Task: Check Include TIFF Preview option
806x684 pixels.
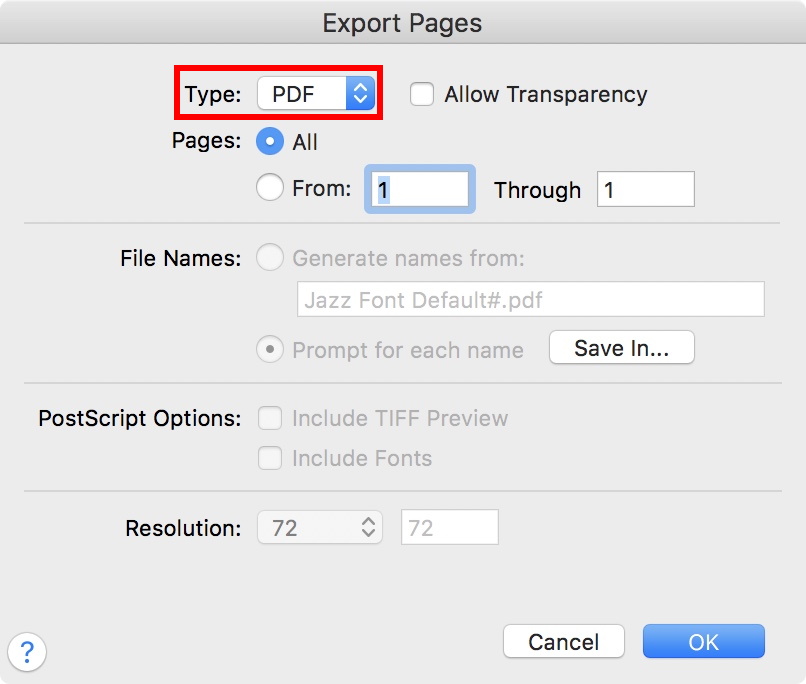Action: click(270, 418)
